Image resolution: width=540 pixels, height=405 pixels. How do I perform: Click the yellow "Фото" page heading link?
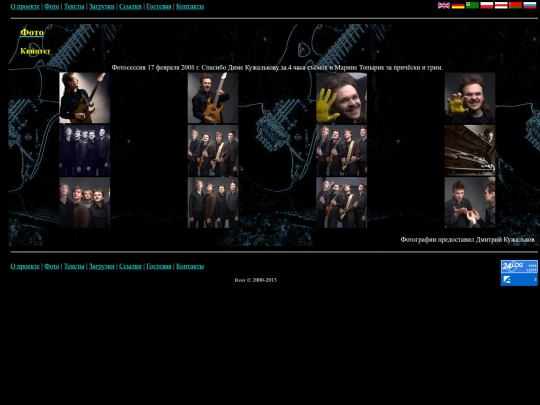point(32,32)
